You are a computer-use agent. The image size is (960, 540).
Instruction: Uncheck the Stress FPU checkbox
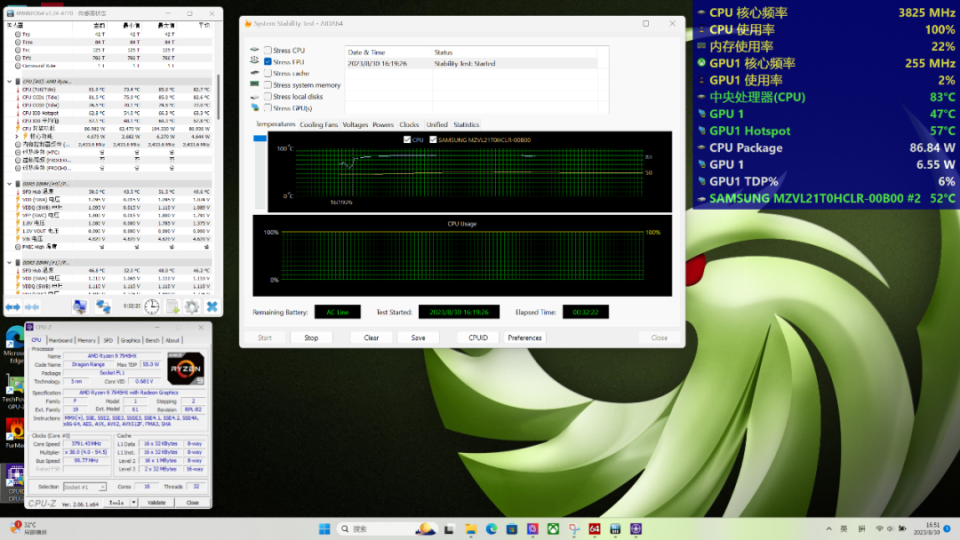(x=268, y=62)
